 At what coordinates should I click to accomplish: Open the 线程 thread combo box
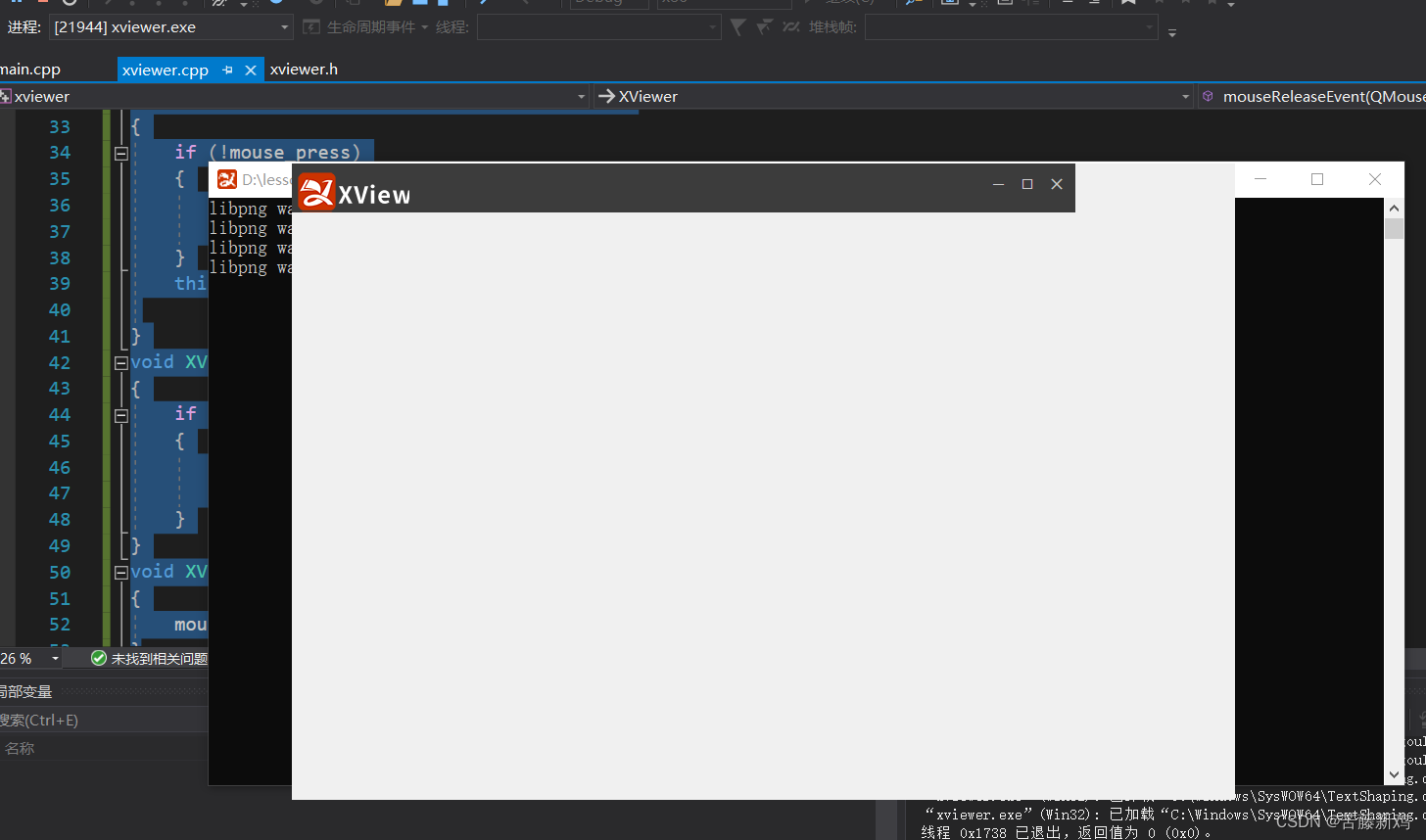tap(598, 27)
